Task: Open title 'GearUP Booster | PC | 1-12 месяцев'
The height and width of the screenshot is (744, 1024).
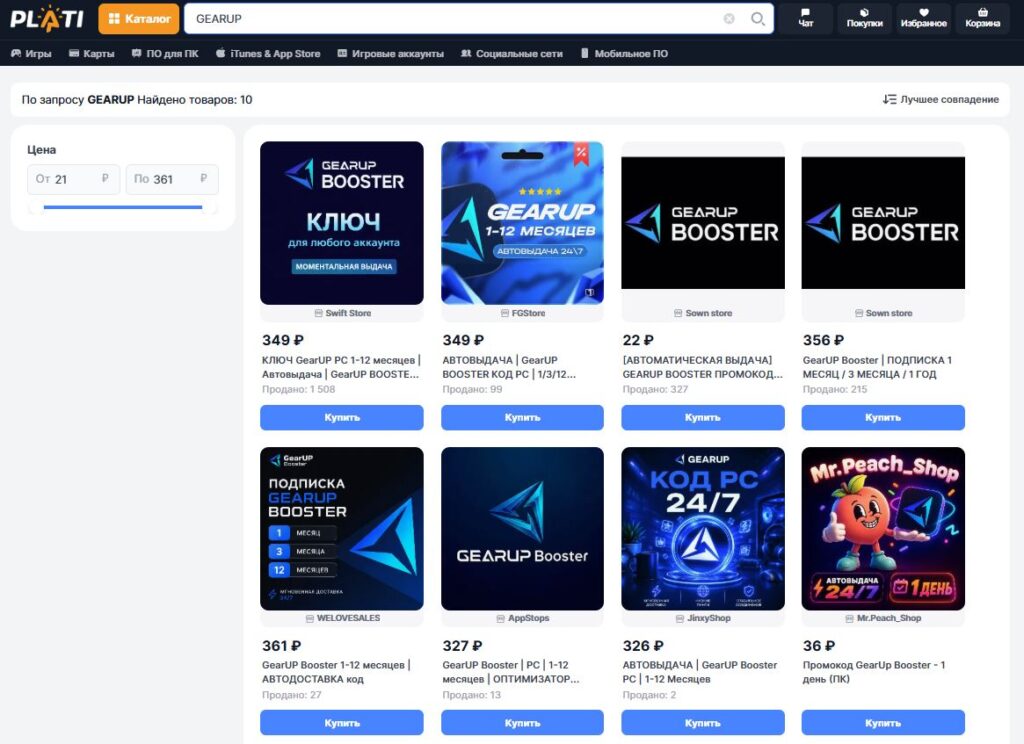Action: (x=511, y=672)
